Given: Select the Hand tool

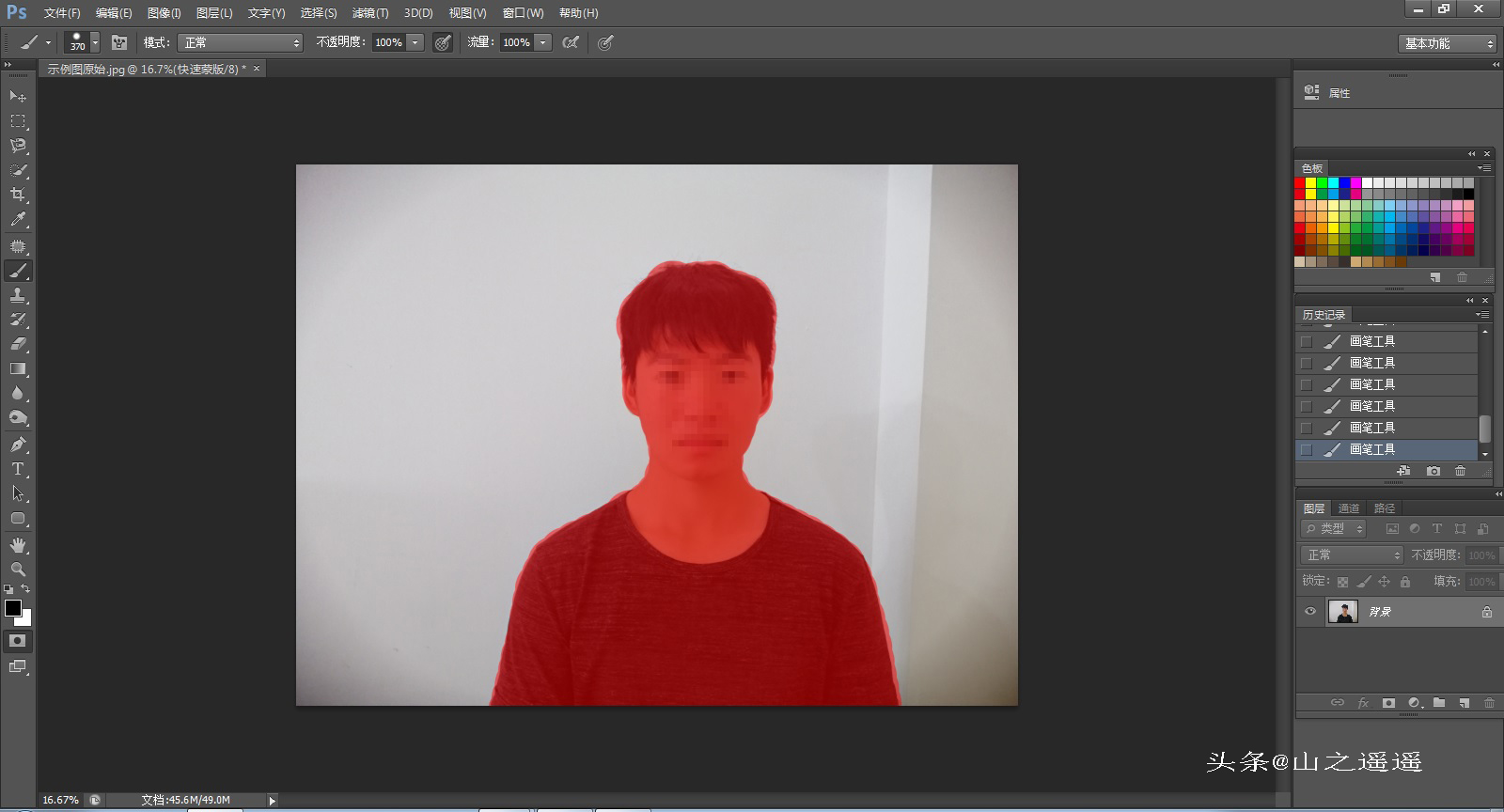Looking at the screenshot, I should pyautogui.click(x=18, y=545).
